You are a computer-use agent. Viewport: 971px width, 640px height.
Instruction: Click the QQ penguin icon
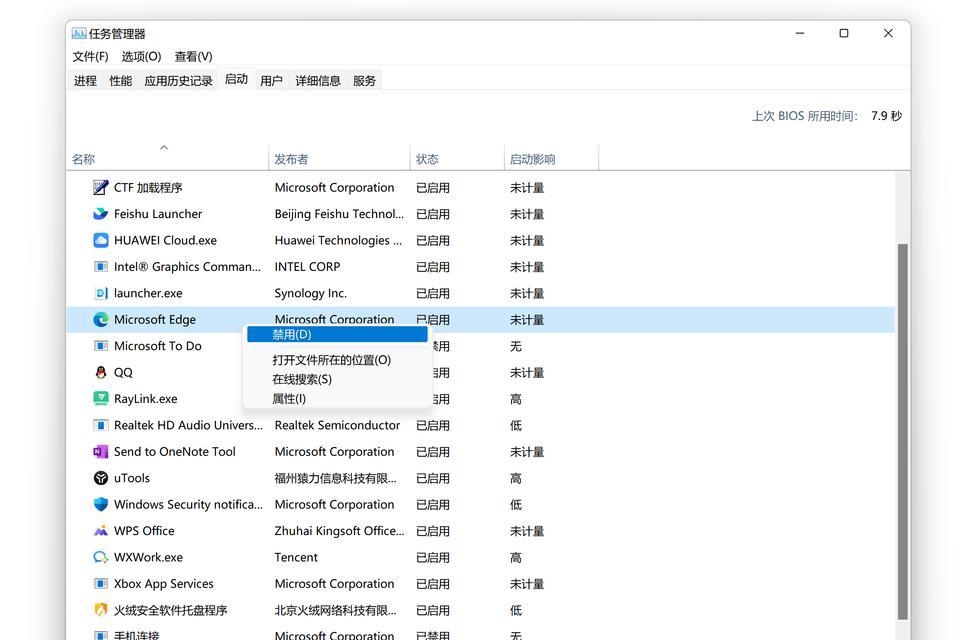tap(100, 372)
